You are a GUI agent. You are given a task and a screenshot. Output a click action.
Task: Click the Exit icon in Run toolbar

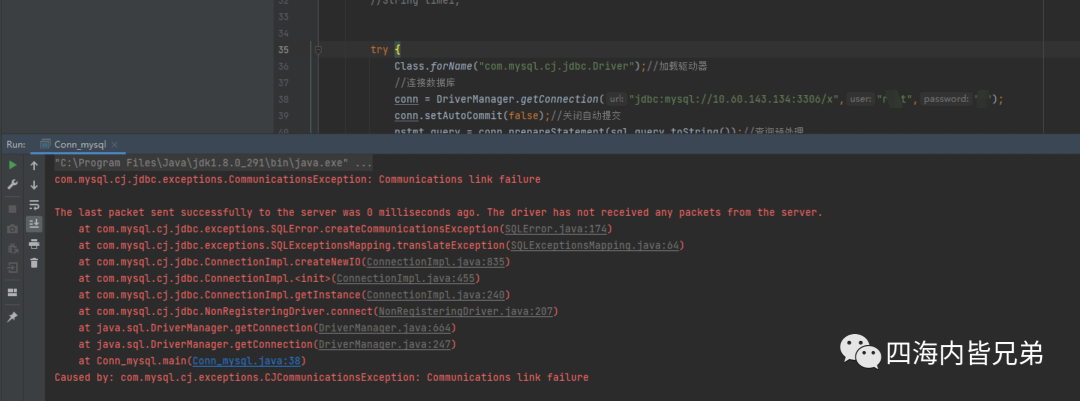point(12,268)
